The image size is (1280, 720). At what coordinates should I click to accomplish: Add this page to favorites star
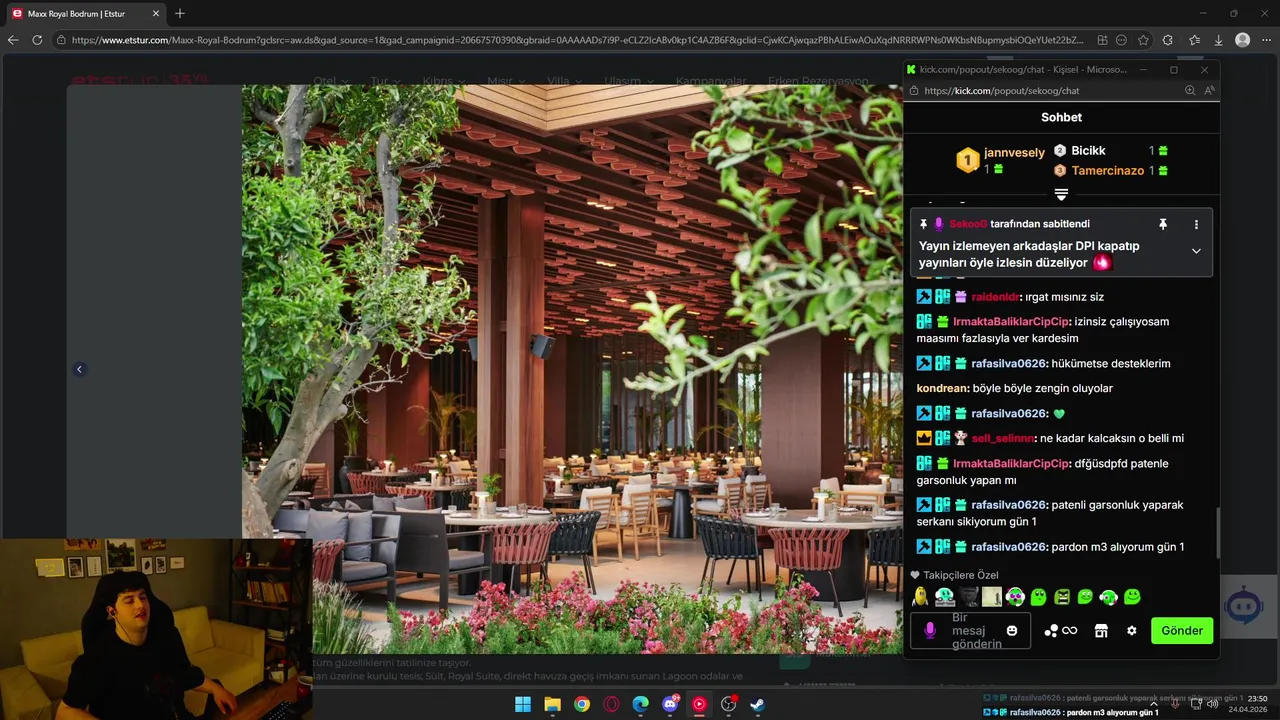1145,40
